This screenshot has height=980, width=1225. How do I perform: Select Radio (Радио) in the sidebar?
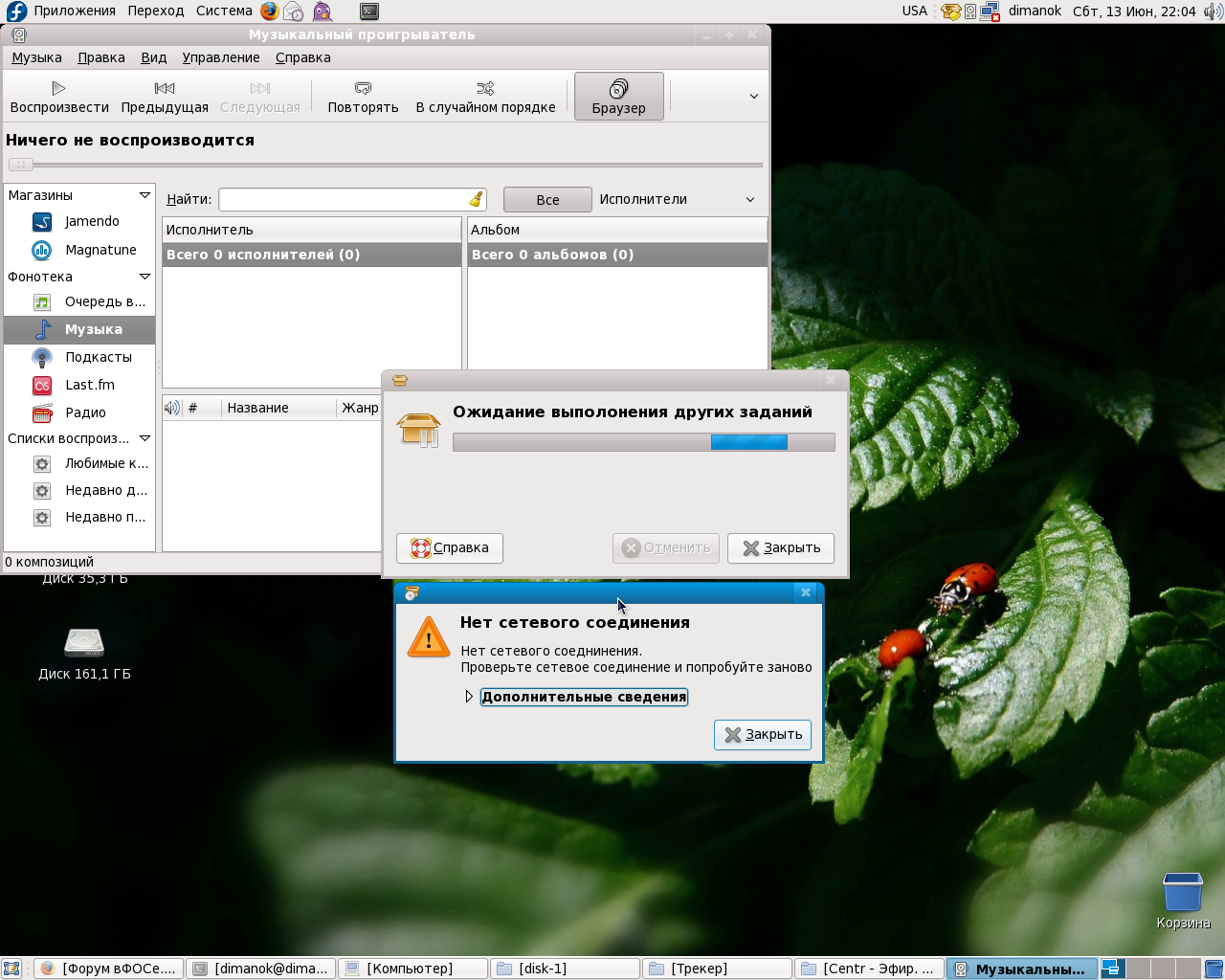coord(85,412)
